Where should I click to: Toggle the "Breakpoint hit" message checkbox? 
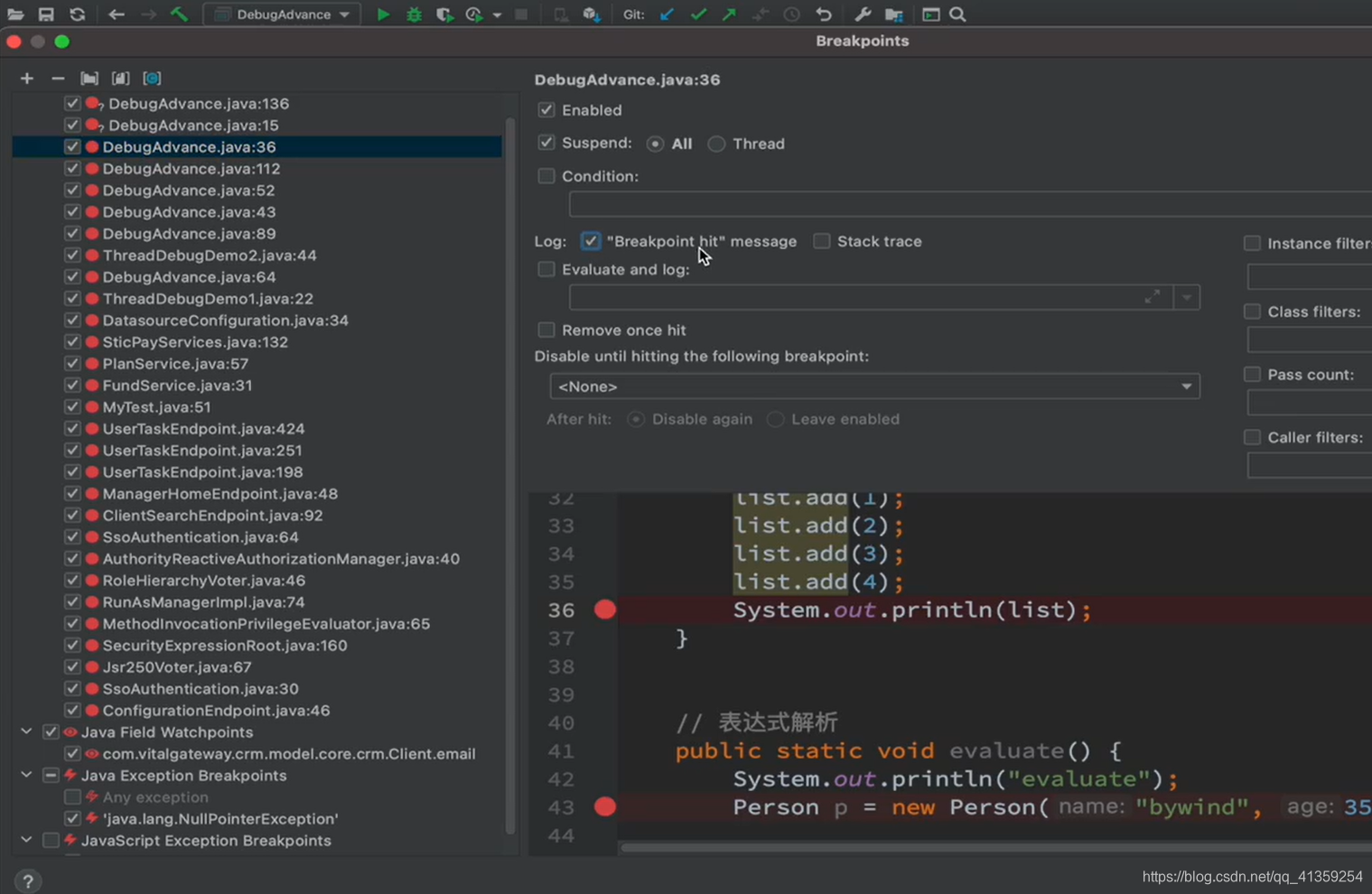(591, 241)
